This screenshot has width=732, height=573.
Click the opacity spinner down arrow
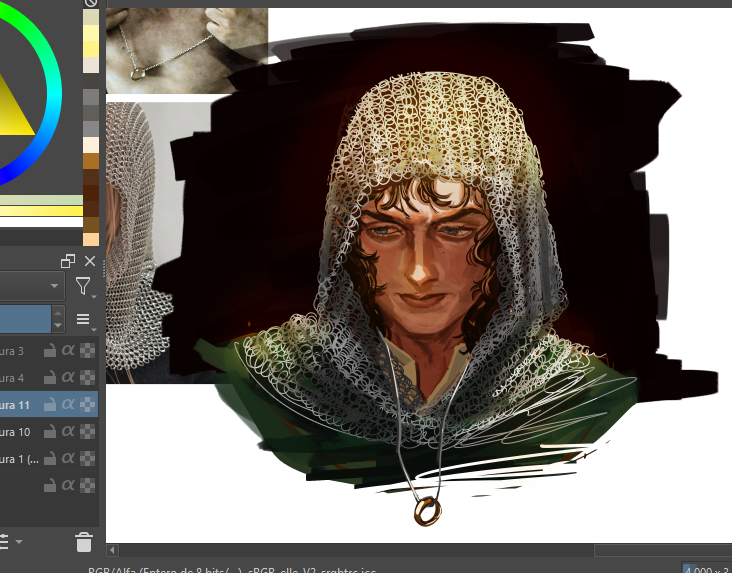58,325
